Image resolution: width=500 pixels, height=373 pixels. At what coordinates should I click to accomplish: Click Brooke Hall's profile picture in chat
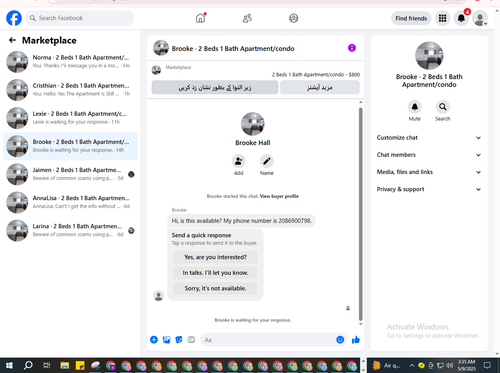point(253,124)
